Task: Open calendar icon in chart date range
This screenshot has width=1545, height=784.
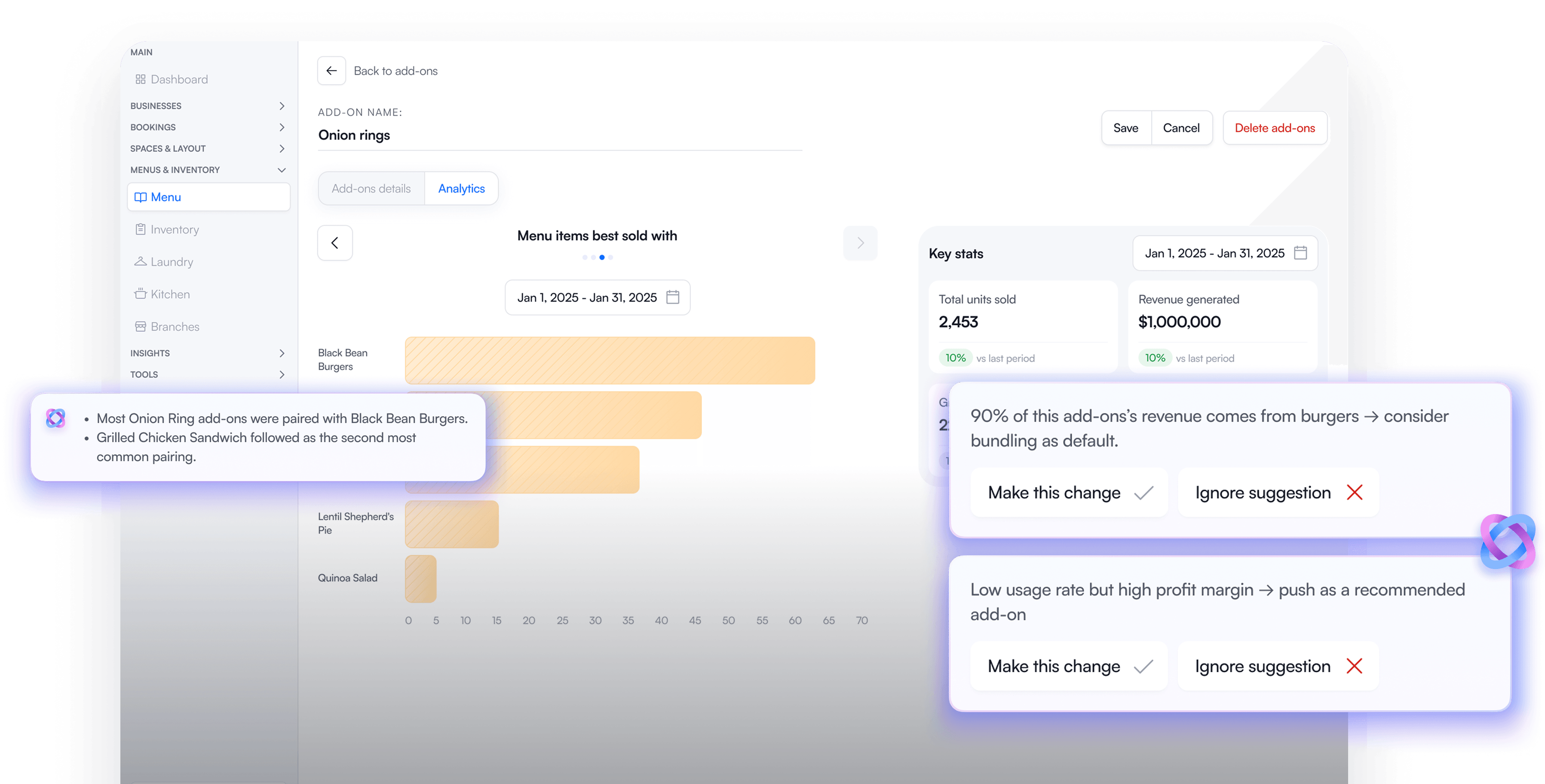Action: pos(673,297)
